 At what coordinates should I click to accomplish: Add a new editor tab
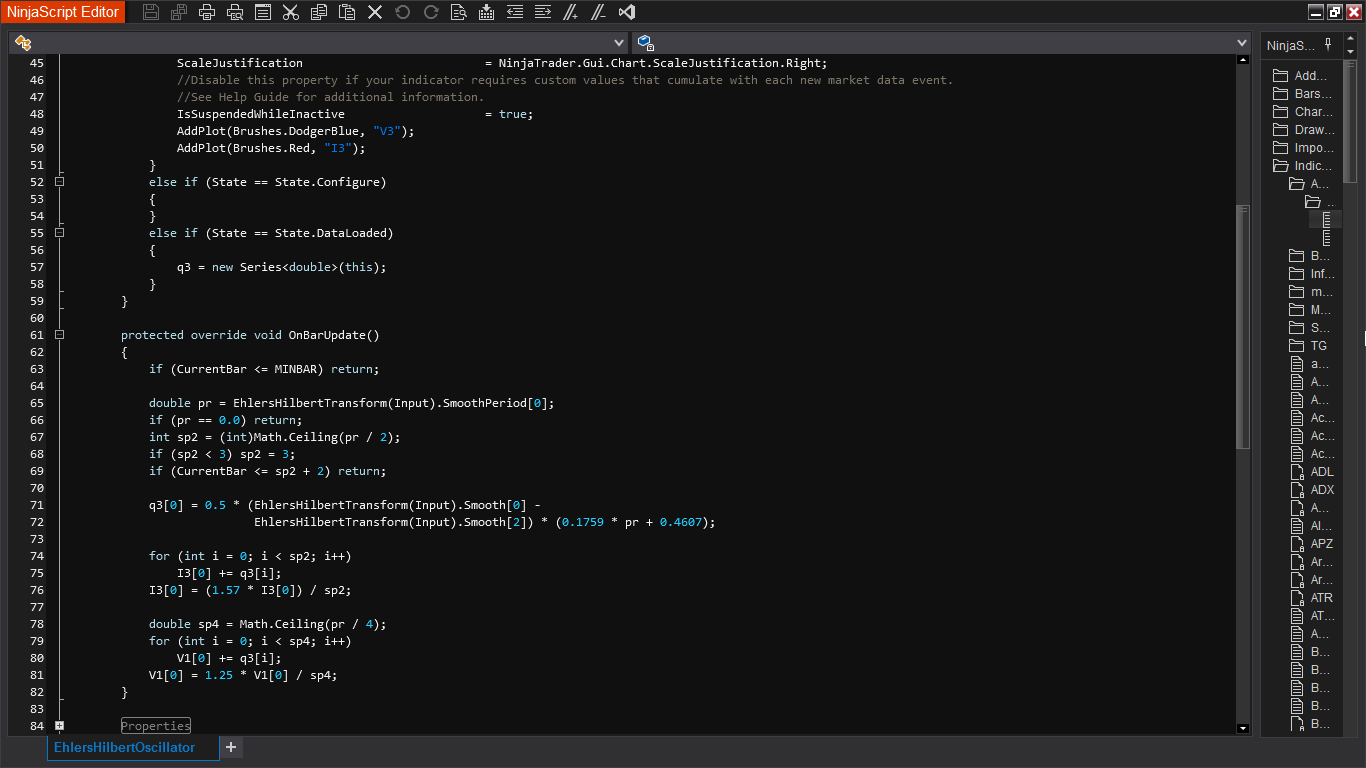231,747
